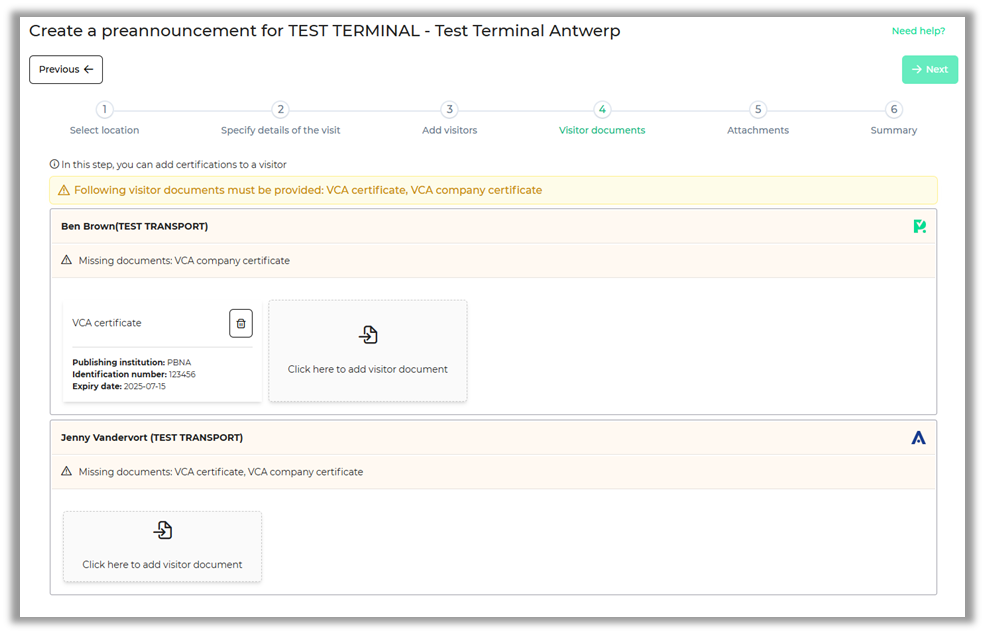This screenshot has width=985, height=634.
Task: Go to step 1 Select location
Action: point(105,110)
